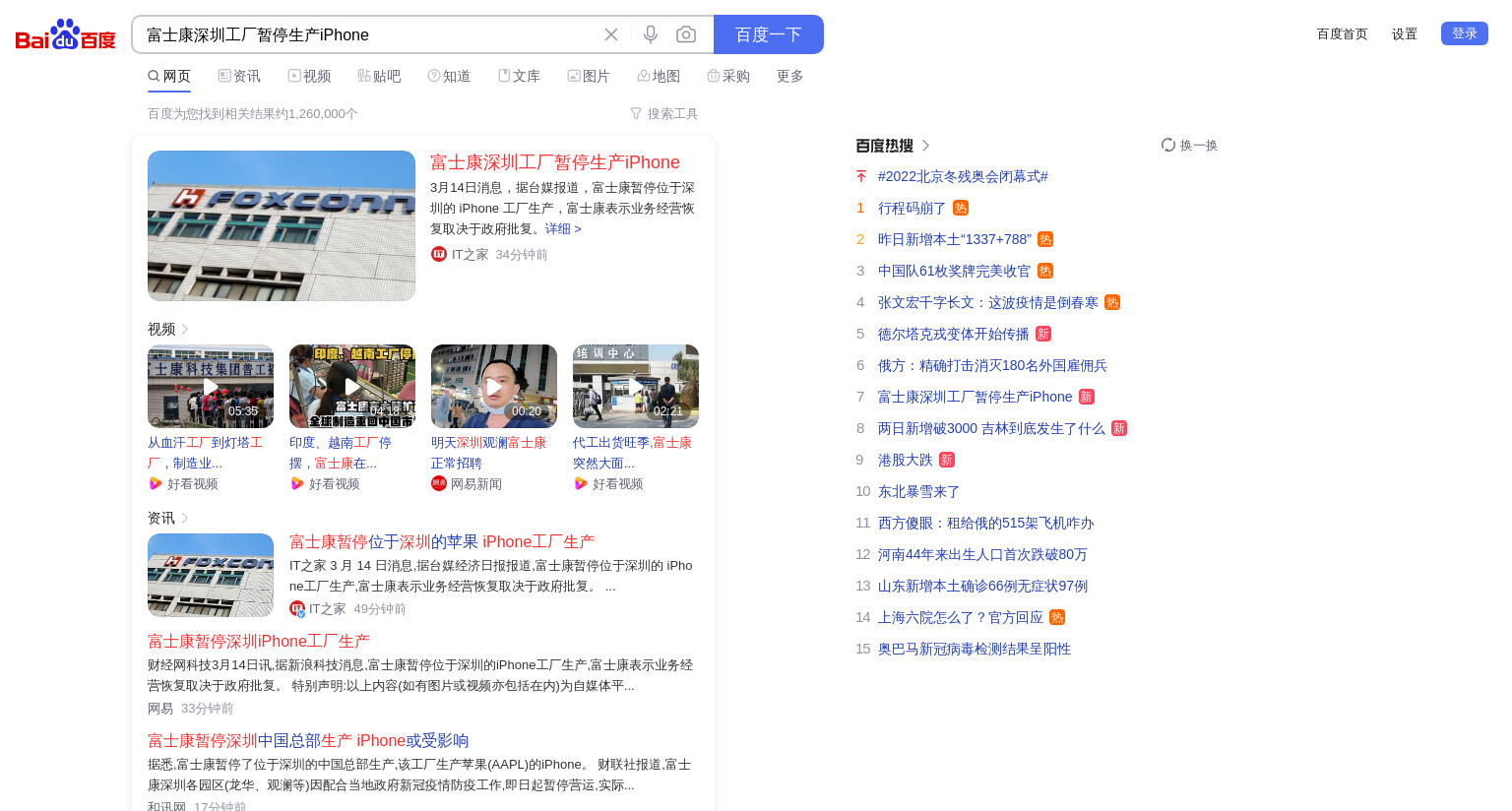1512x811 pixels.
Task: Switch to the 文库 tab
Action: [x=519, y=76]
